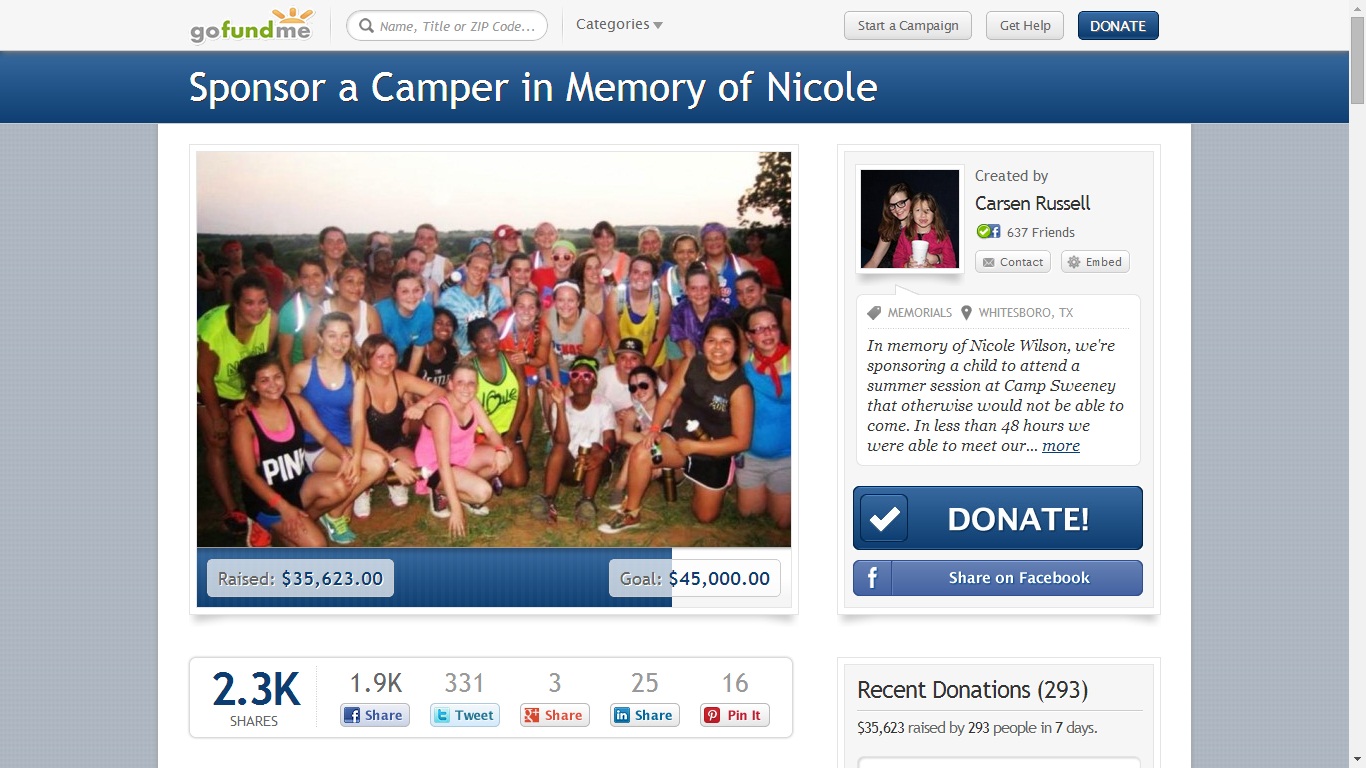1366x768 pixels.
Task: Share campaign on LinkedIn
Action: click(x=644, y=715)
